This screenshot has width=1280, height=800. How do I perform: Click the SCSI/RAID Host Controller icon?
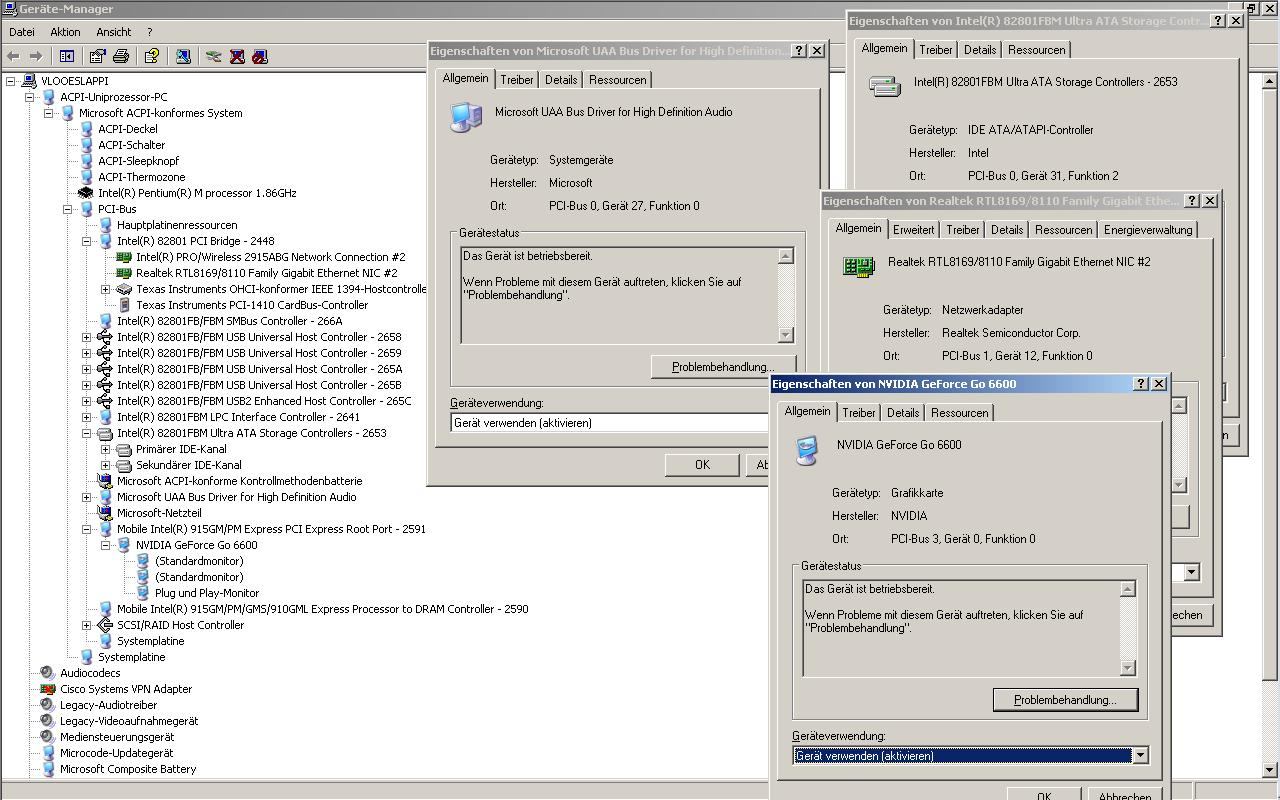[105, 625]
